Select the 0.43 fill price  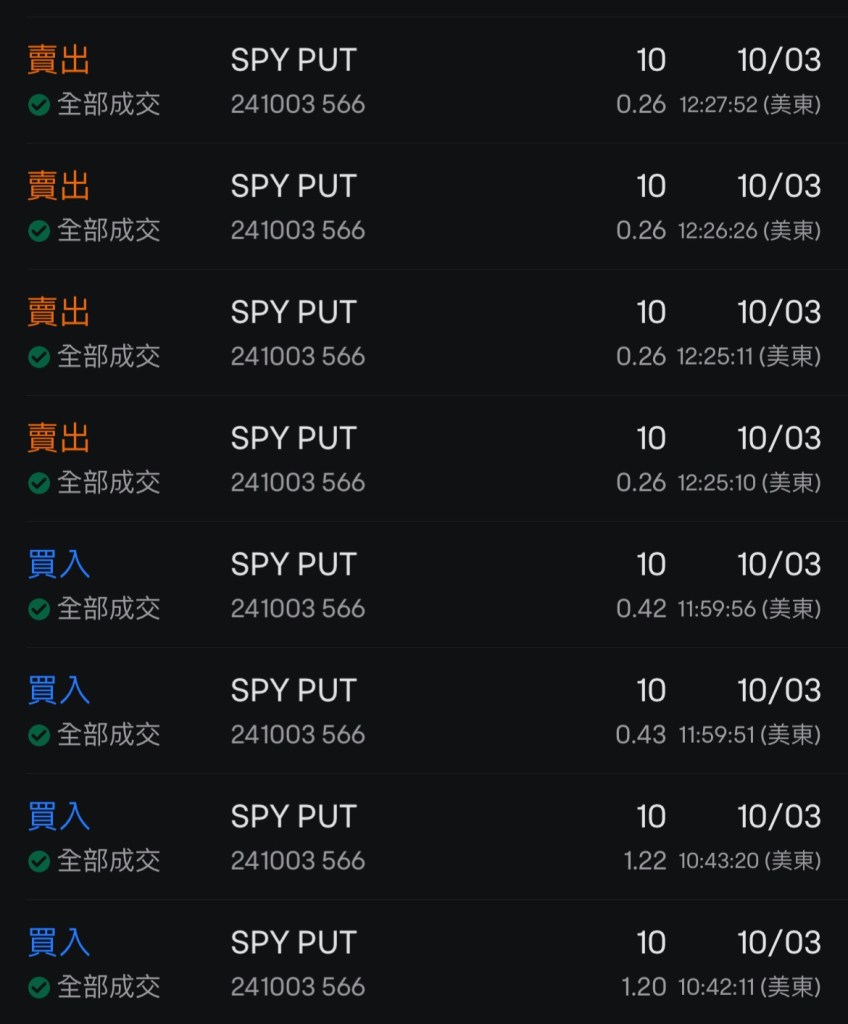coord(641,735)
